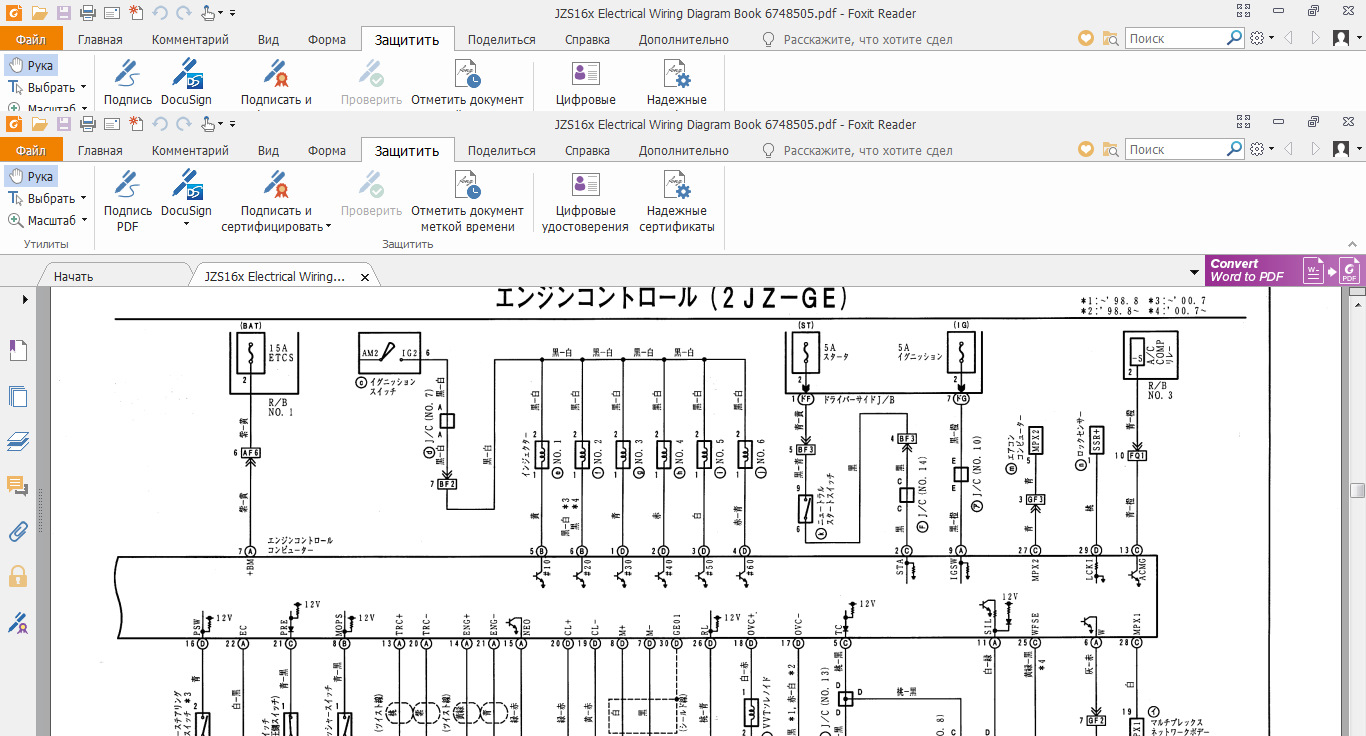Open the page thumbnails panel icon
Viewport: 1366px width, 736px height.
(x=18, y=396)
